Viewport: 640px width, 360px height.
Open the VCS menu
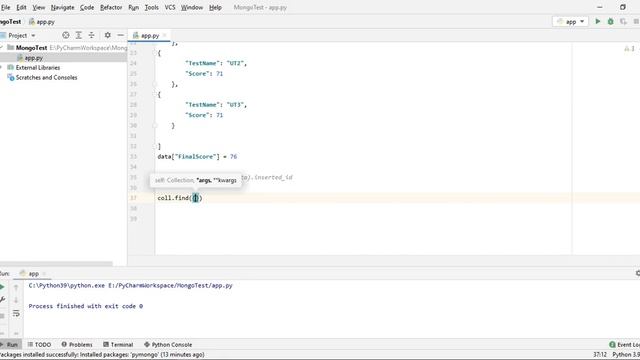(170, 7)
